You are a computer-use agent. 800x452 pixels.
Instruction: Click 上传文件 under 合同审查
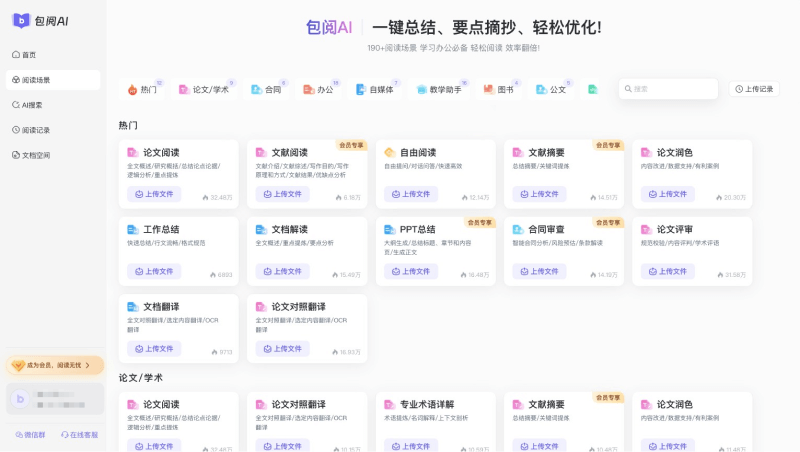pyautogui.click(x=539, y=271)
